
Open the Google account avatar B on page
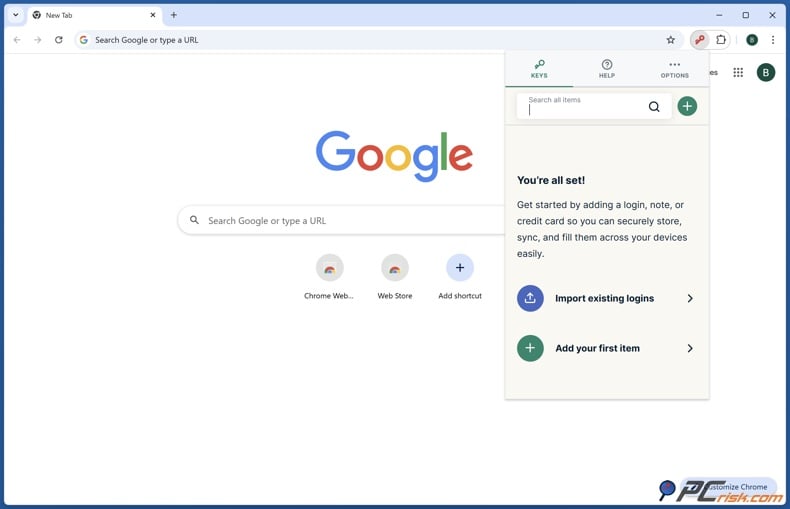point(766,73)
